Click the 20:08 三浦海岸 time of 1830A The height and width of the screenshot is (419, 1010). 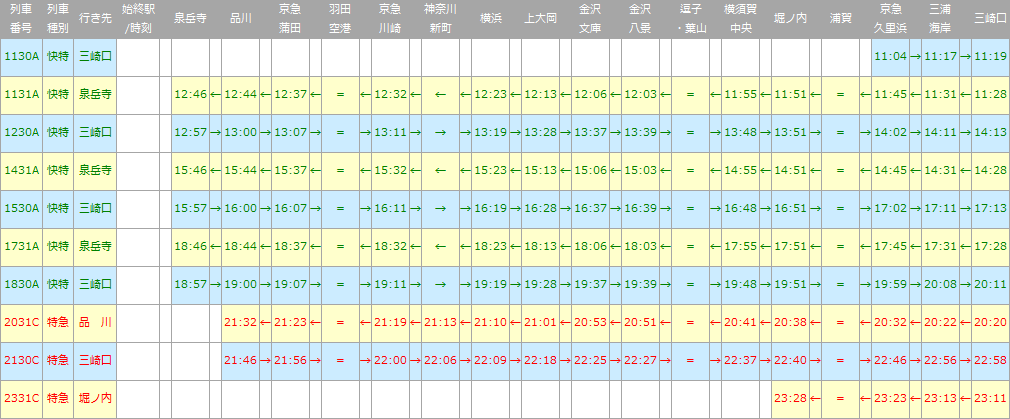click(940, 284)
